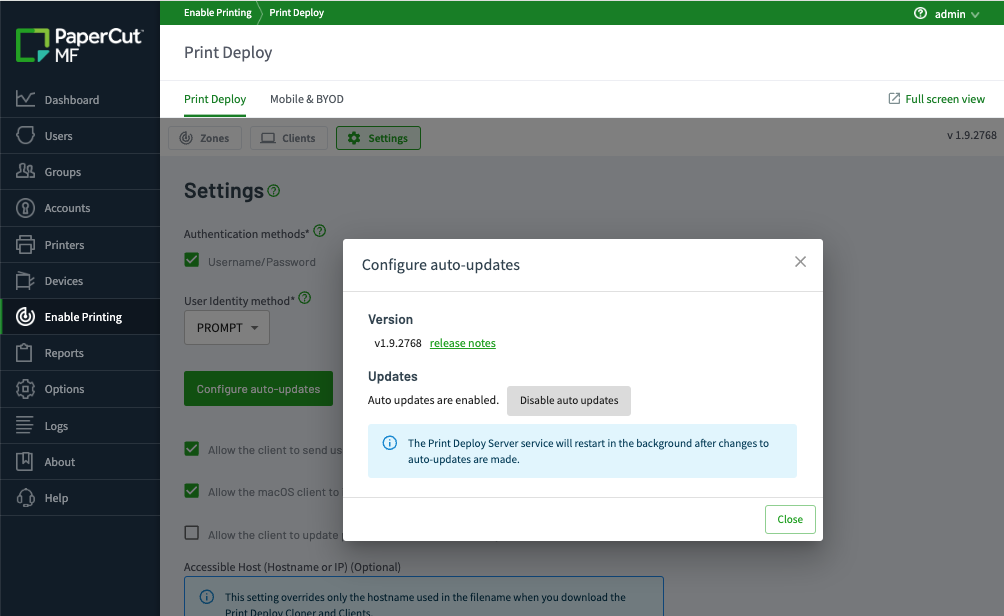
Task: Click the Users icon in sidebar
Action: pyautogui.click(x=25, y=135)
